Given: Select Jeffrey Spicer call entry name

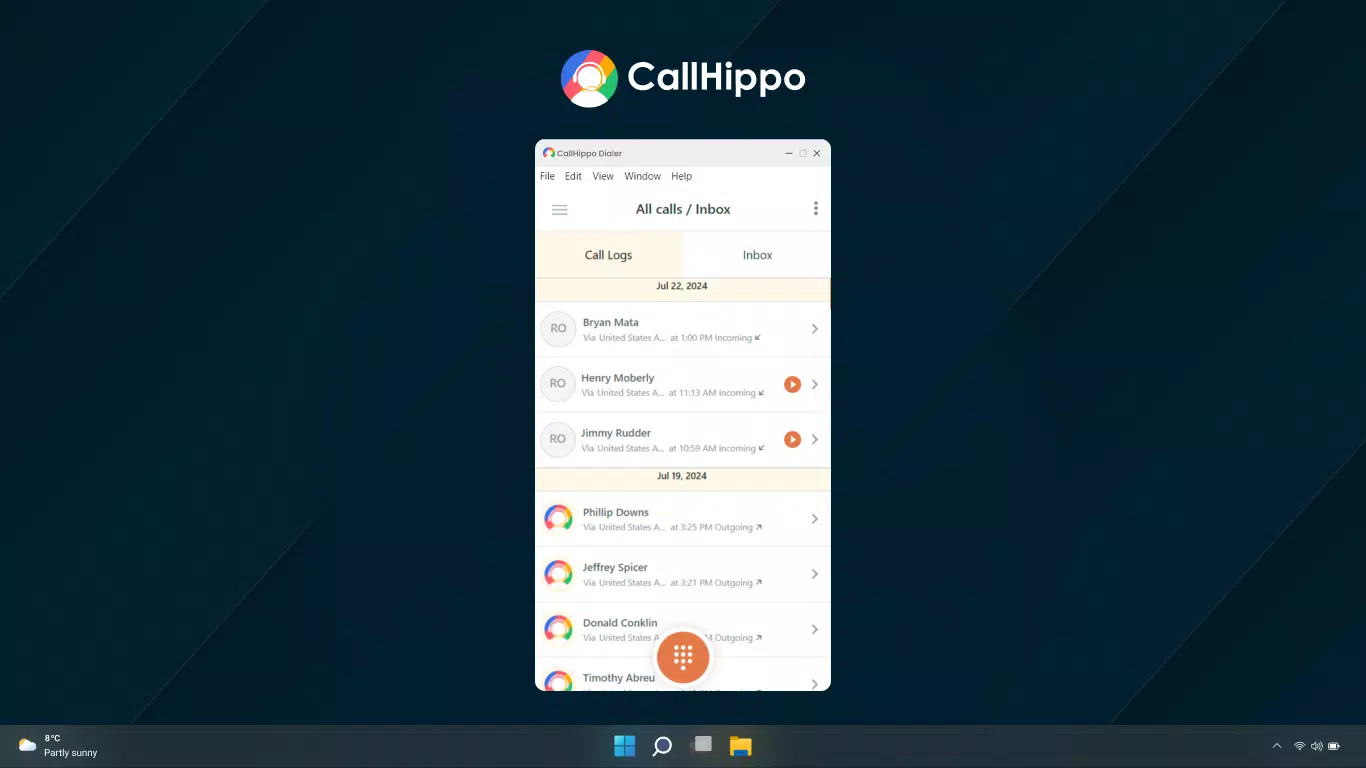Looking at the screenshot, I should pyautogui.click(x=615, y=567).
